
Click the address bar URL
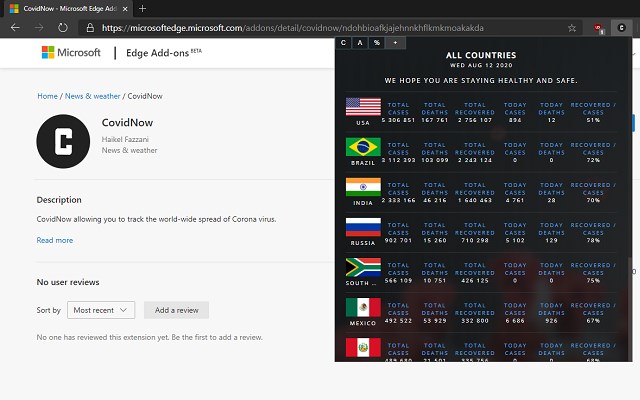click(292, 28)
